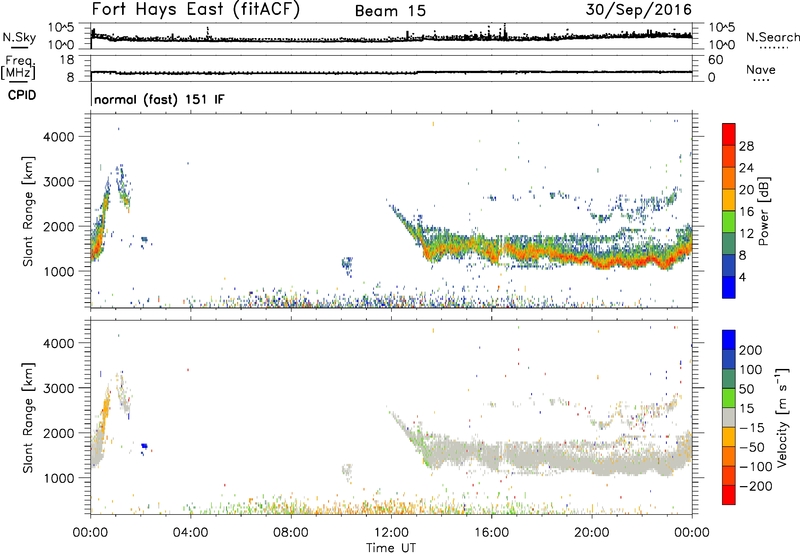Click the "20" label on the power colorbar
This screenshot has height=554, width=800.
click(x=746, y=190)
